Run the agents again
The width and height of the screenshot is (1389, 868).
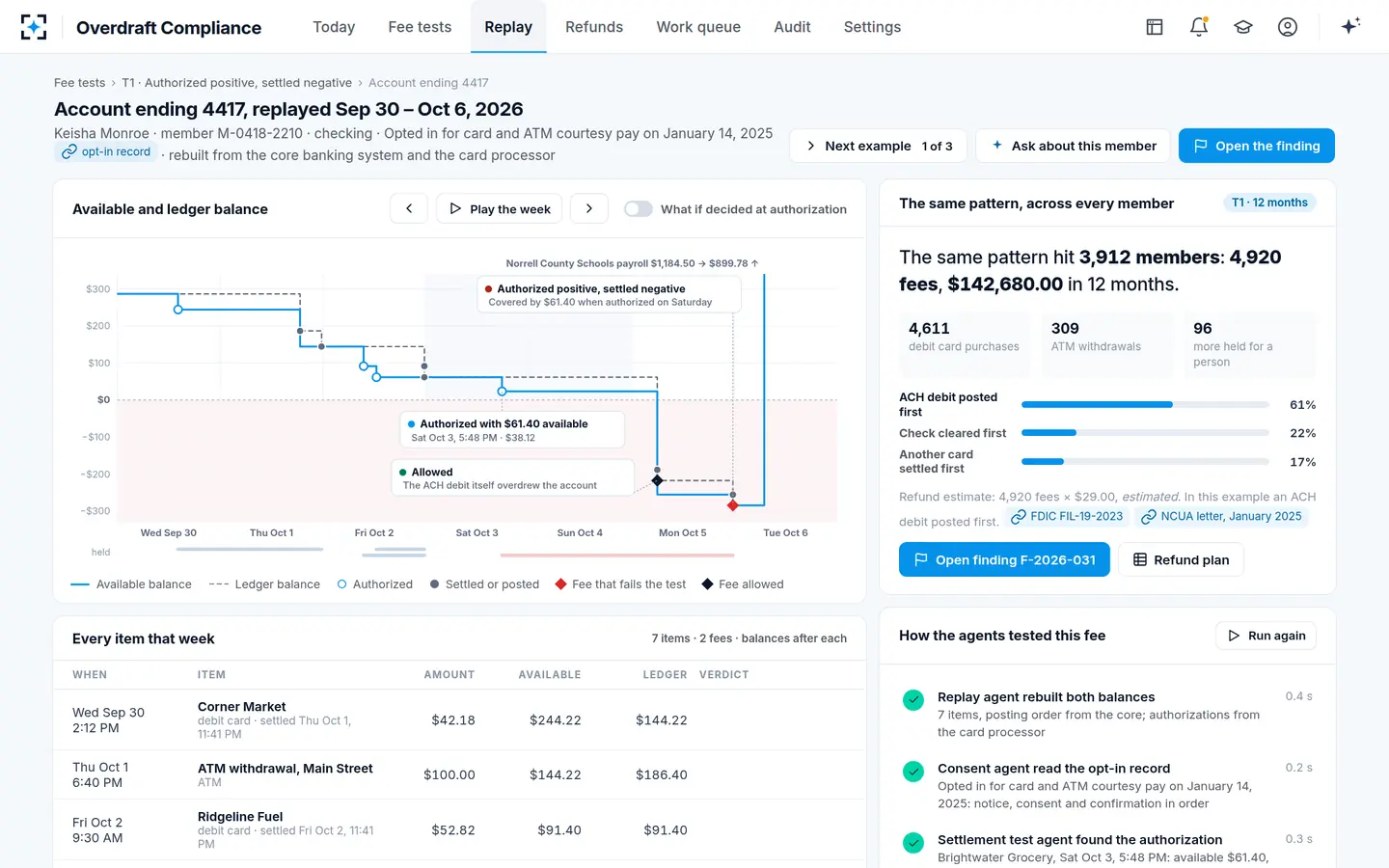click(1266, 636)
